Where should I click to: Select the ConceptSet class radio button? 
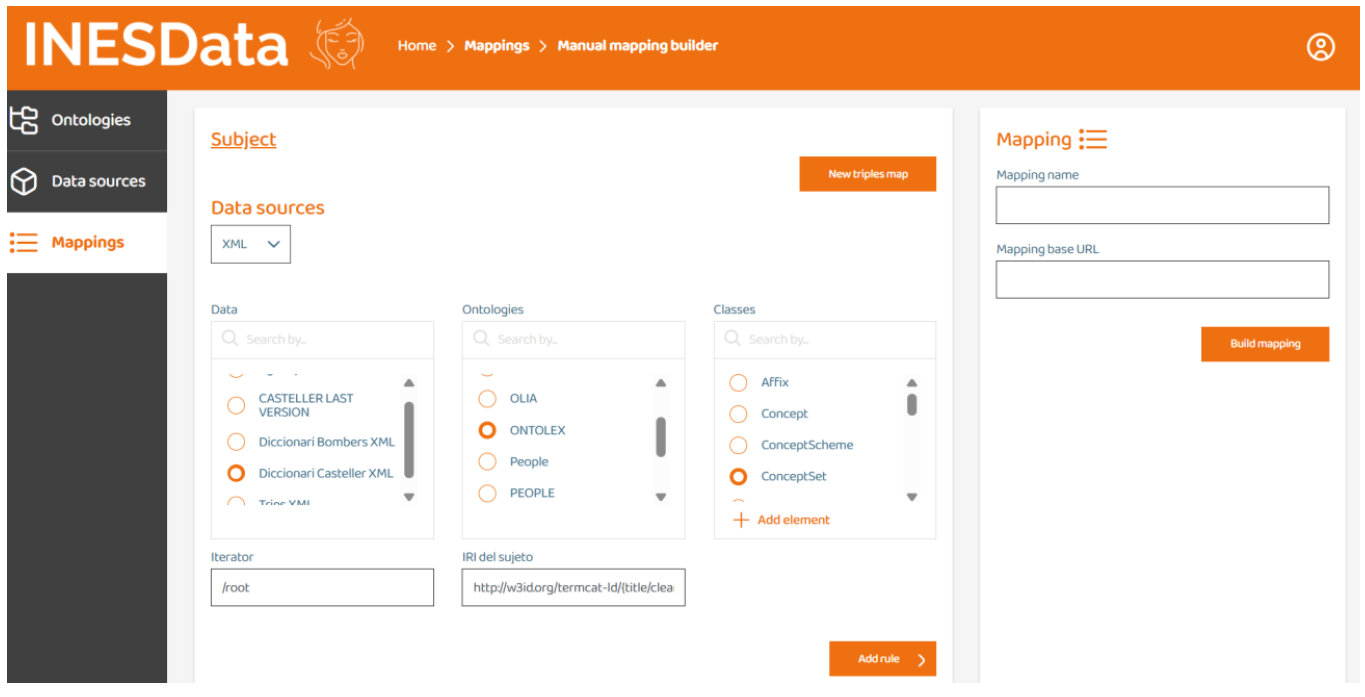click(x=738, y=477)
